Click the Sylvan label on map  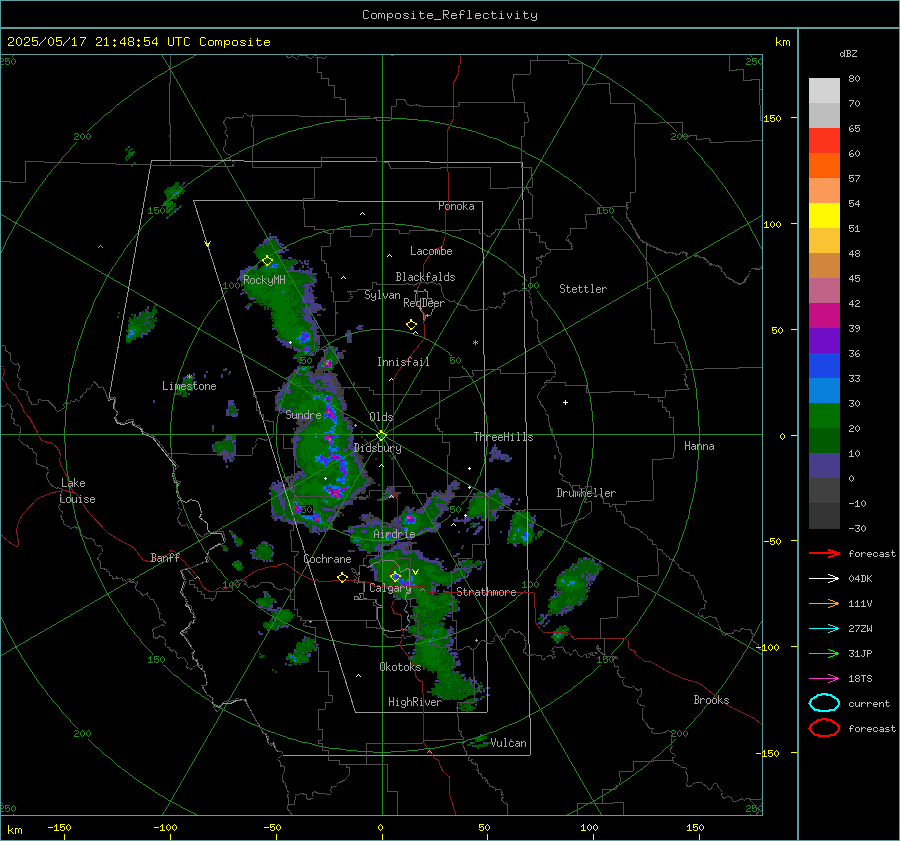click(x=382, y=295)
